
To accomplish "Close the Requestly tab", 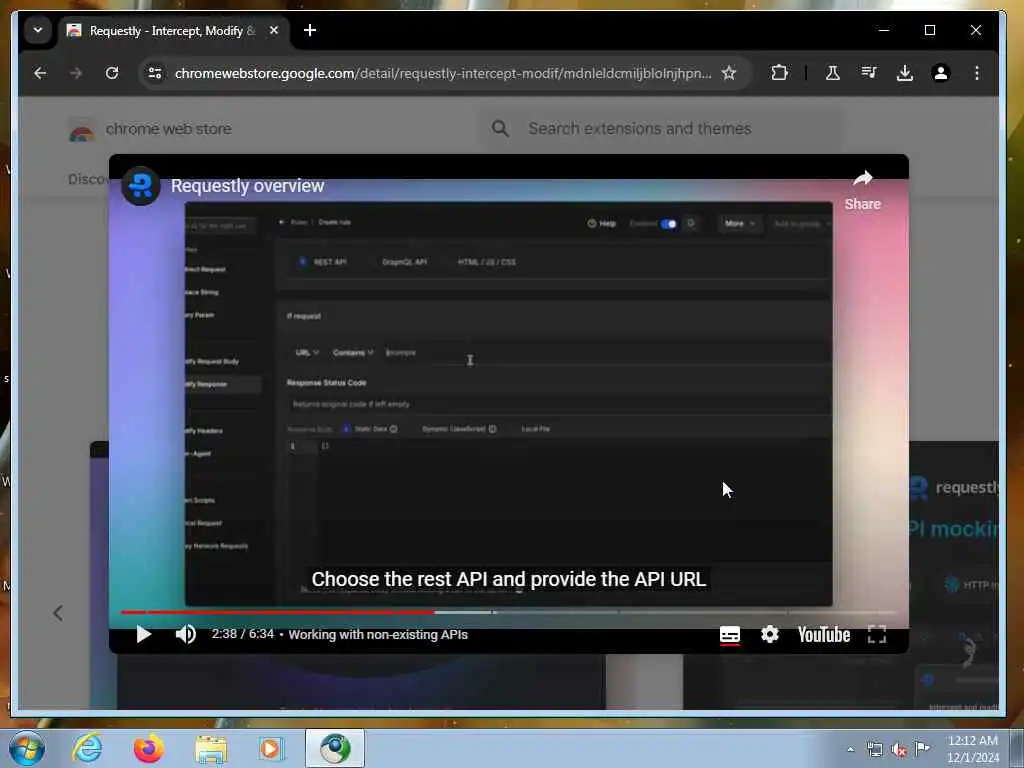I will (x=274, y=31).
